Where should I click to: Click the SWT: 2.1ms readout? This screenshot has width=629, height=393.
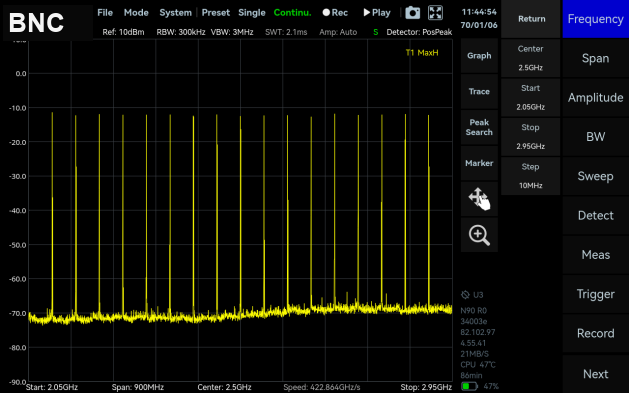[x=286, y=32]
